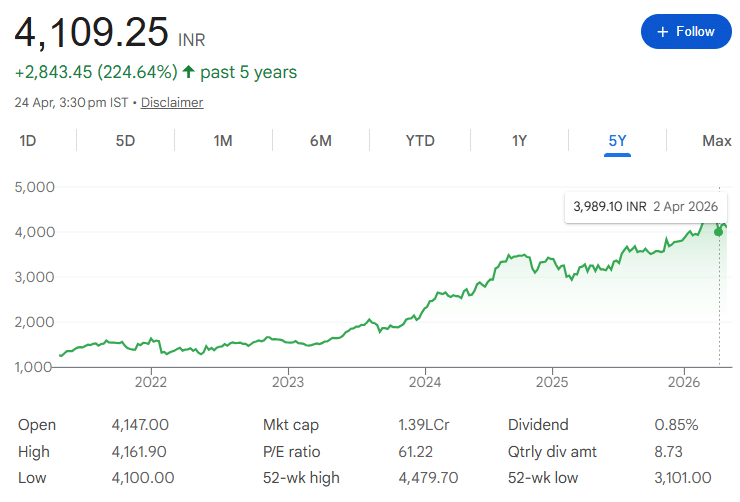Click the 2024 label on the x-axis
Viewport: 740px width, 502px height.
[425, 382]
